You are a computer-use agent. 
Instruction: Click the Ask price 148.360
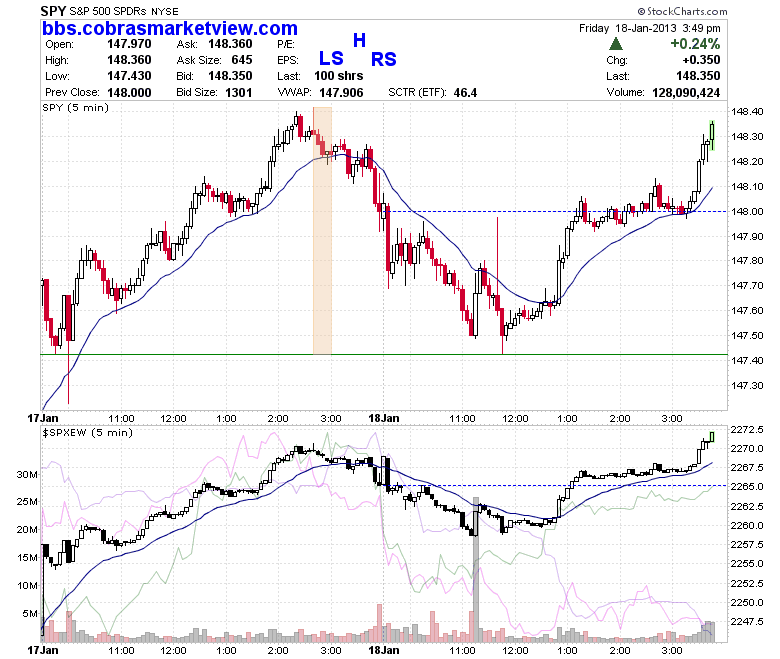tap(230, 44)
